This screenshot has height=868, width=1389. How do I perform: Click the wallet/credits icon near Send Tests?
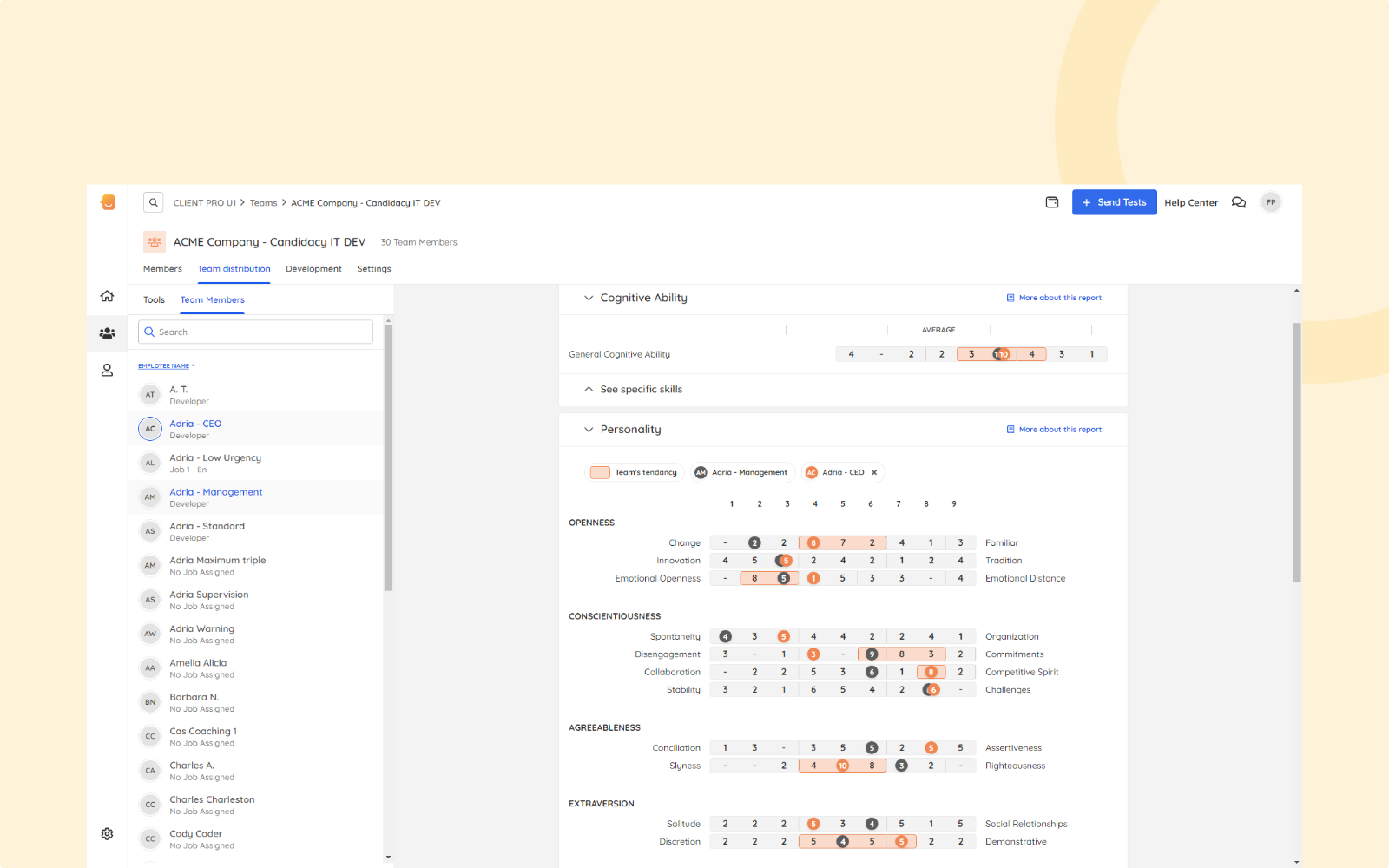(x=1052, y=202)
